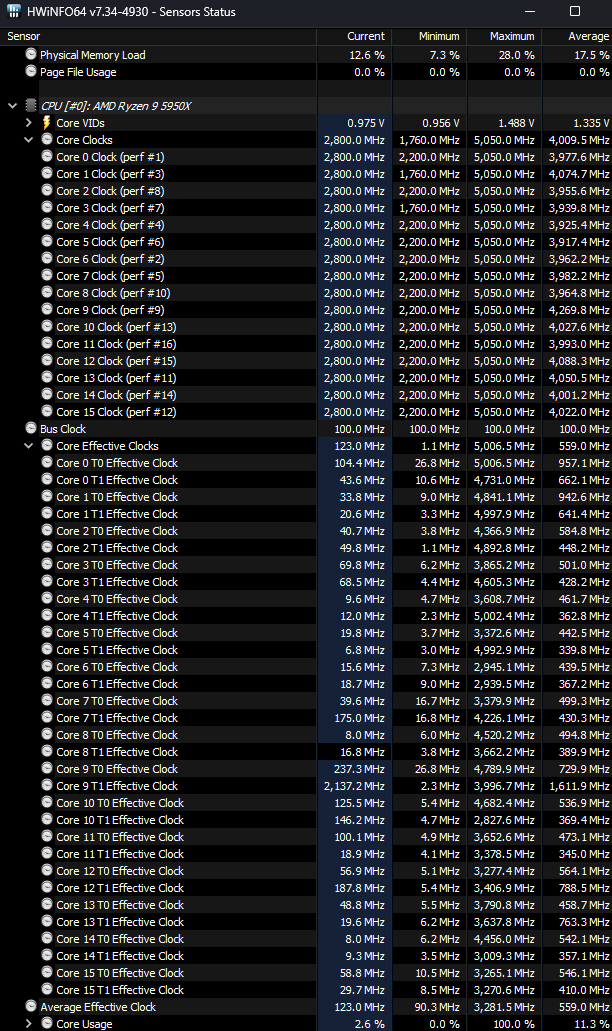Click the 1.488 V Core VIDs maximum value
The height and width of the screenshot is (1031, 612).
516,123
